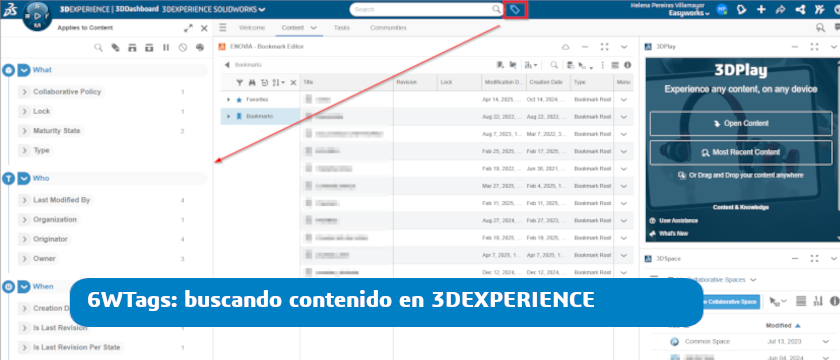Open the 3DEXPERIENCE compass icon

point(38,16)
